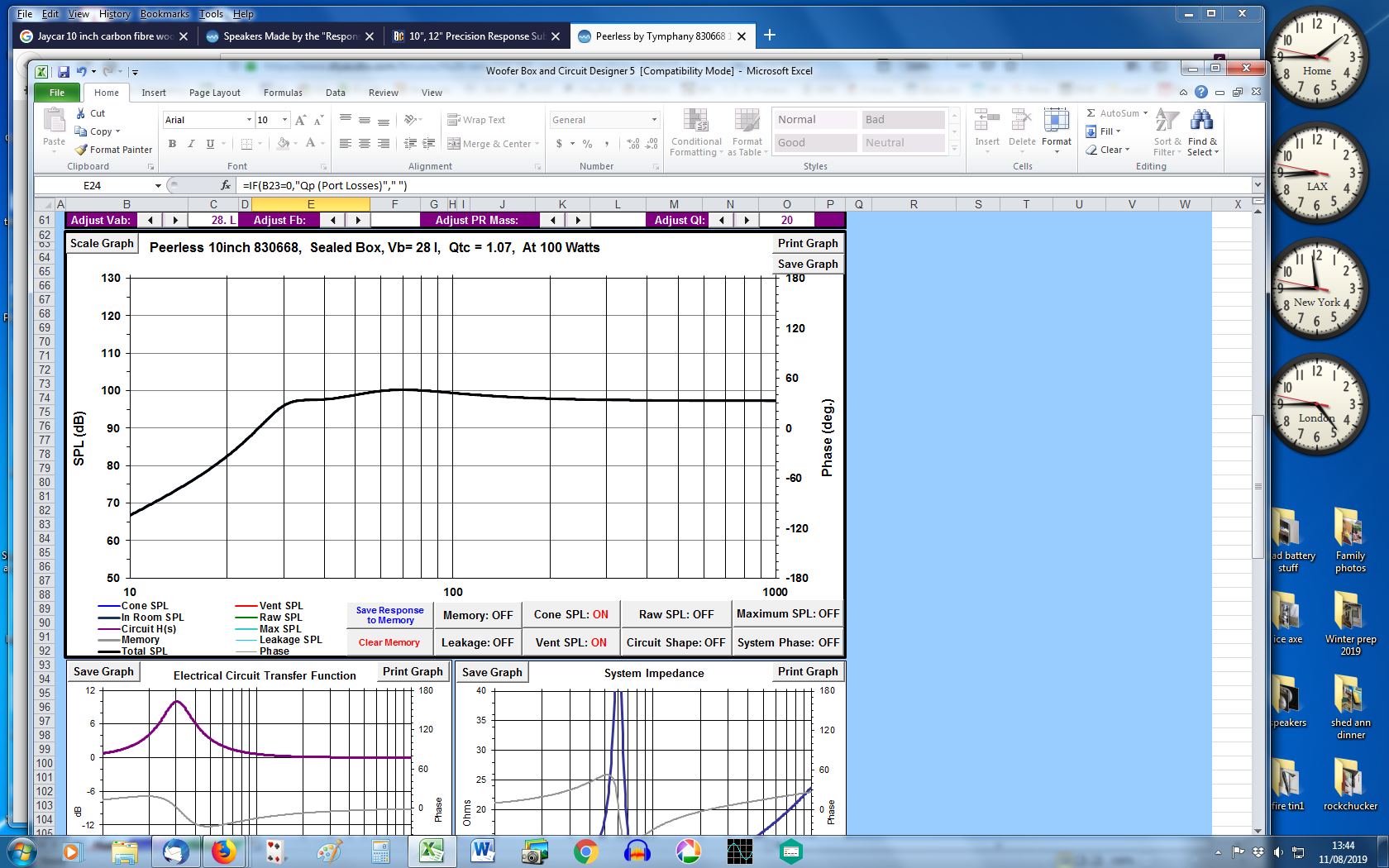Image resolution: width=1389 pixels, height=868 pixels.
Task: Toggle Wrap Text in Alignment group
Action: tap(476, 120)
